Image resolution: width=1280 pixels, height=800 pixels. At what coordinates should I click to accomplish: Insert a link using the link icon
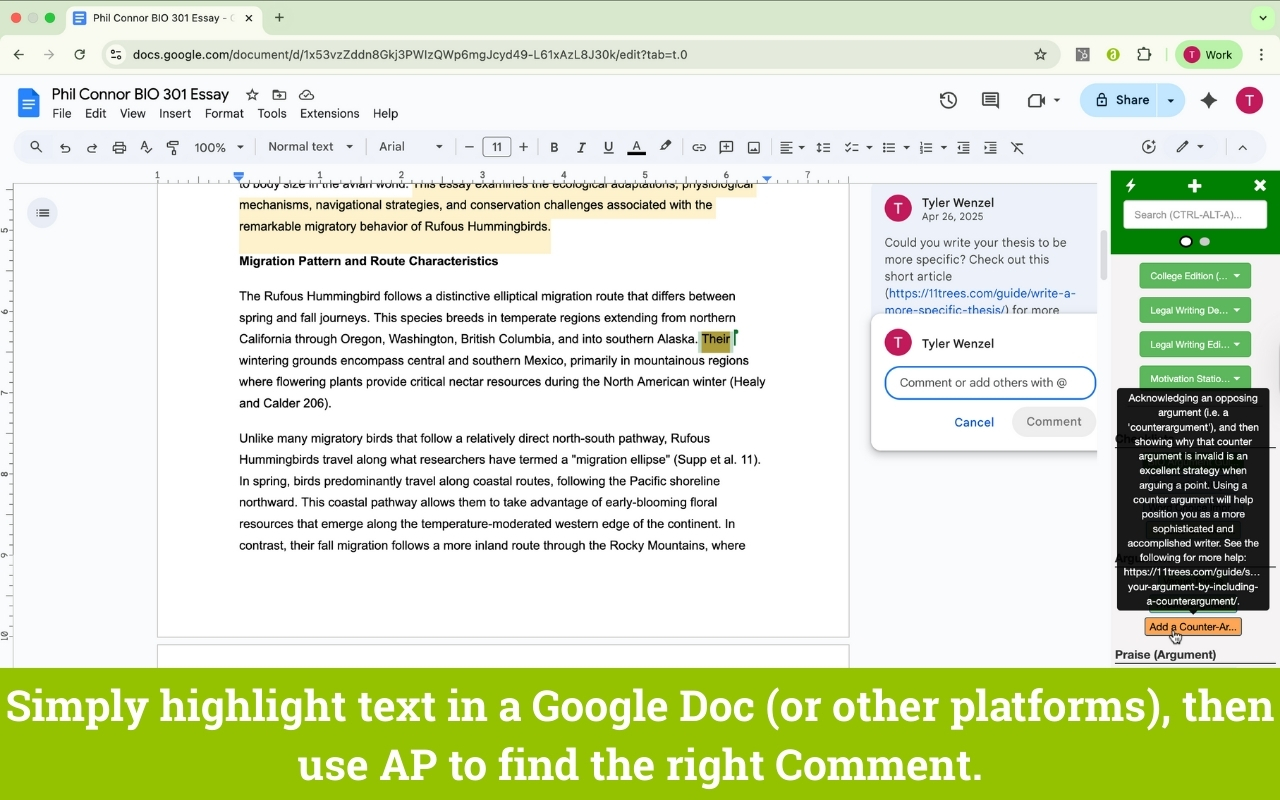[699, 147]
